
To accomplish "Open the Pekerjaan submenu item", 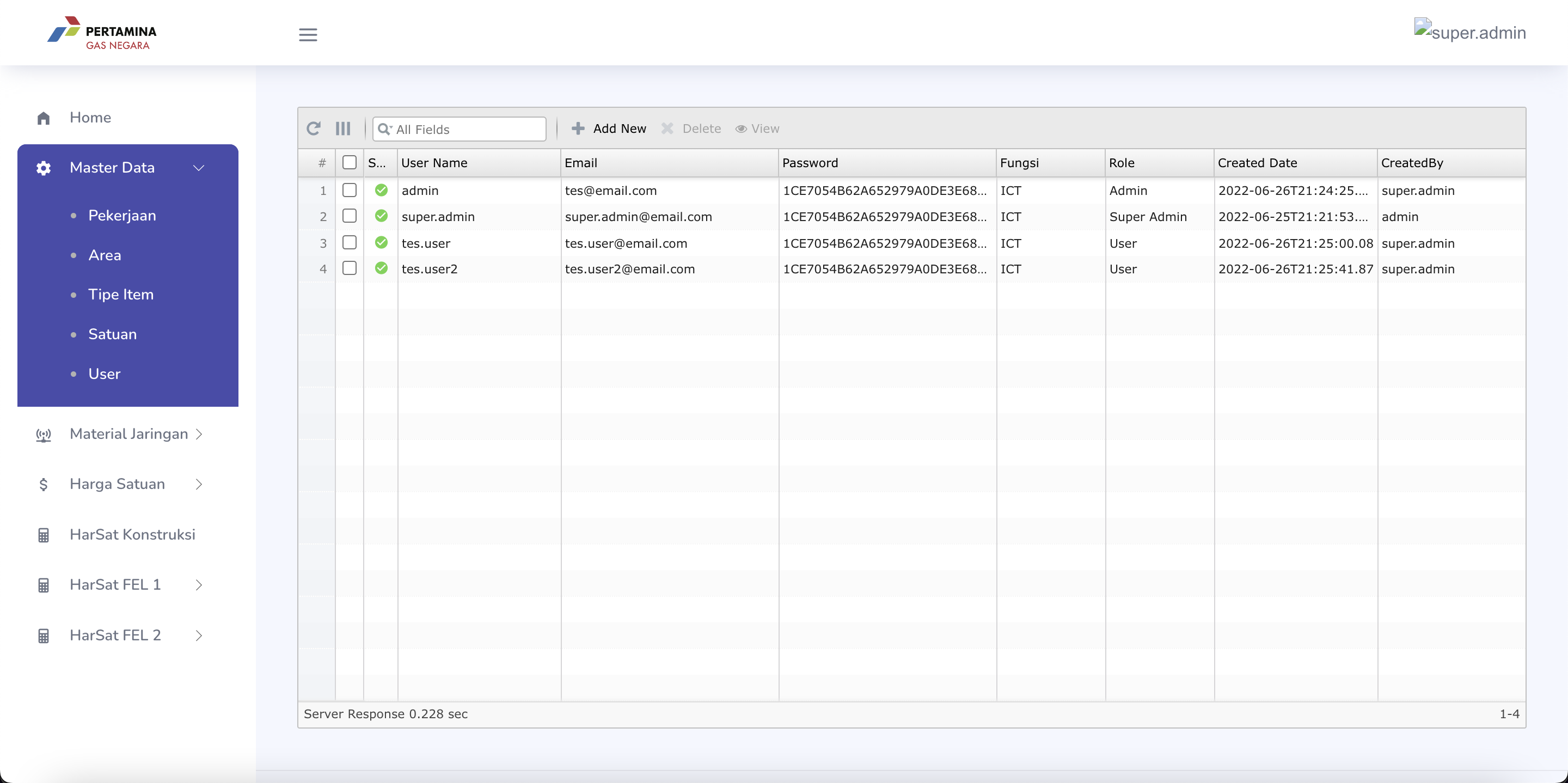I will click(x=122, y=216).
